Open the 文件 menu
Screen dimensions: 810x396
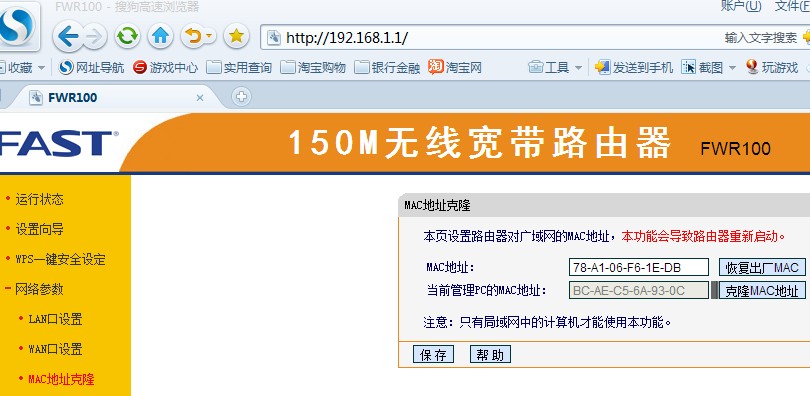(x=791, y=6)
